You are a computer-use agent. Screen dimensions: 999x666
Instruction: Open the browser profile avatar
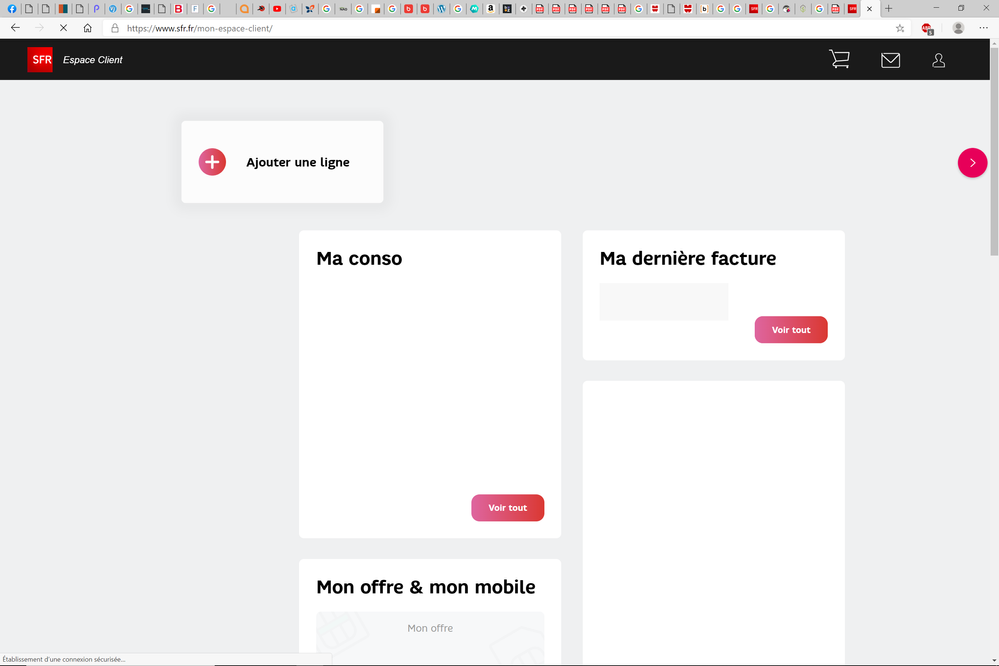[958, 28]
